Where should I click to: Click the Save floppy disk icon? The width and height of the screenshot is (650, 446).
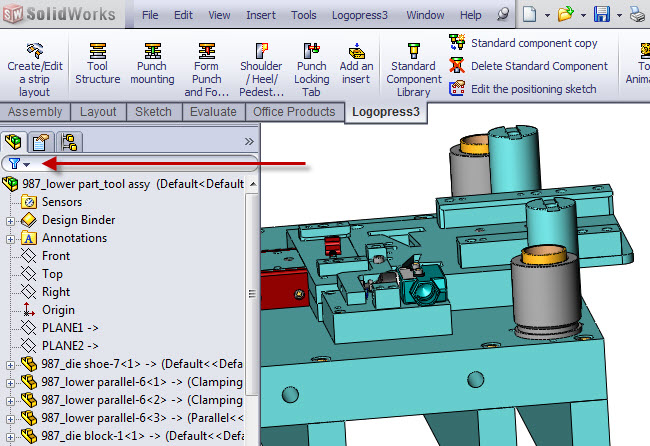[601, 15]
